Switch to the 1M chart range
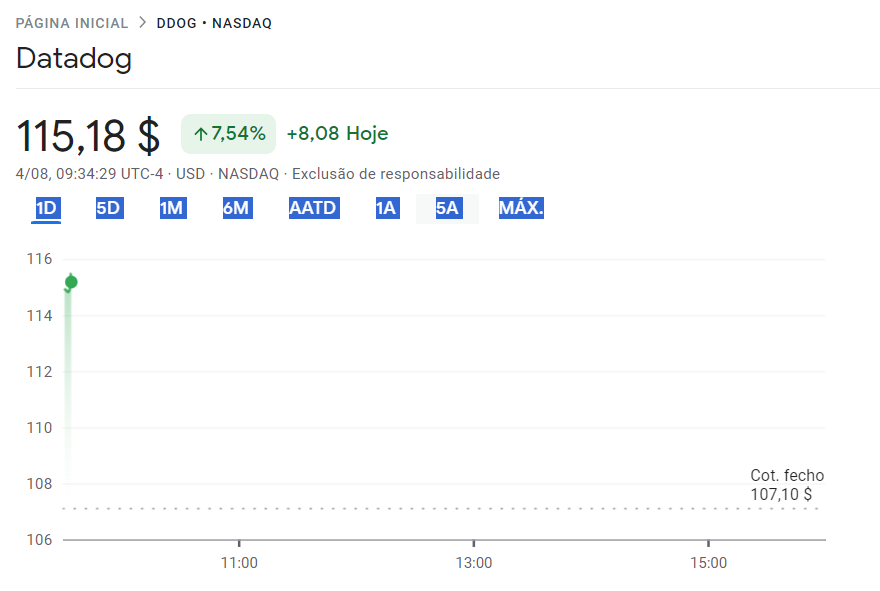Screen dimensions: 880x591 (x=173, y=208)
